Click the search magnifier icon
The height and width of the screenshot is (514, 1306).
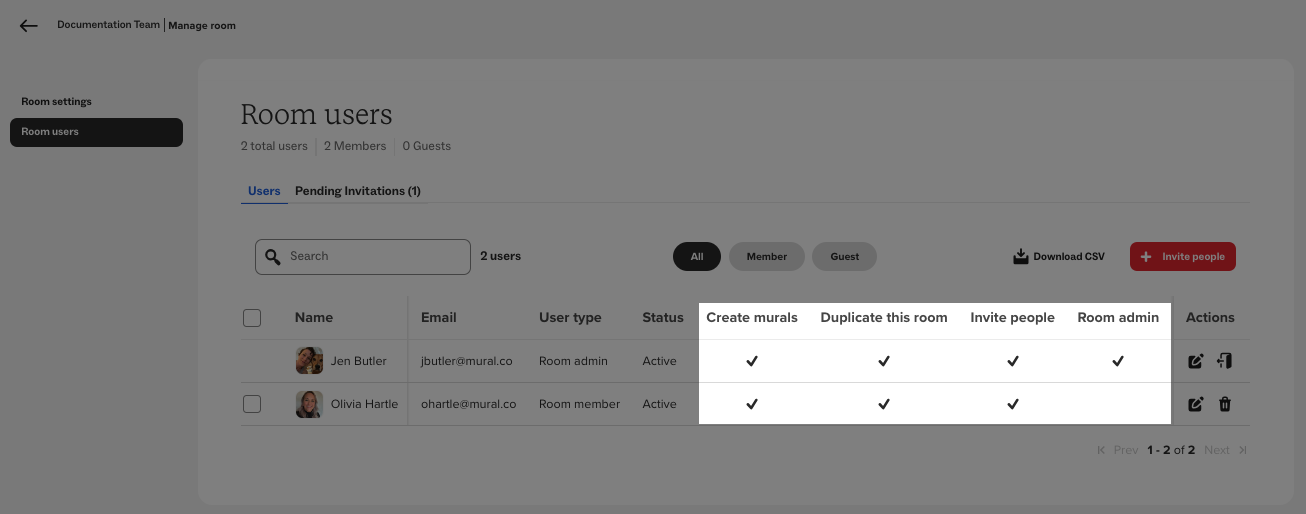click(x=273, y=257)
